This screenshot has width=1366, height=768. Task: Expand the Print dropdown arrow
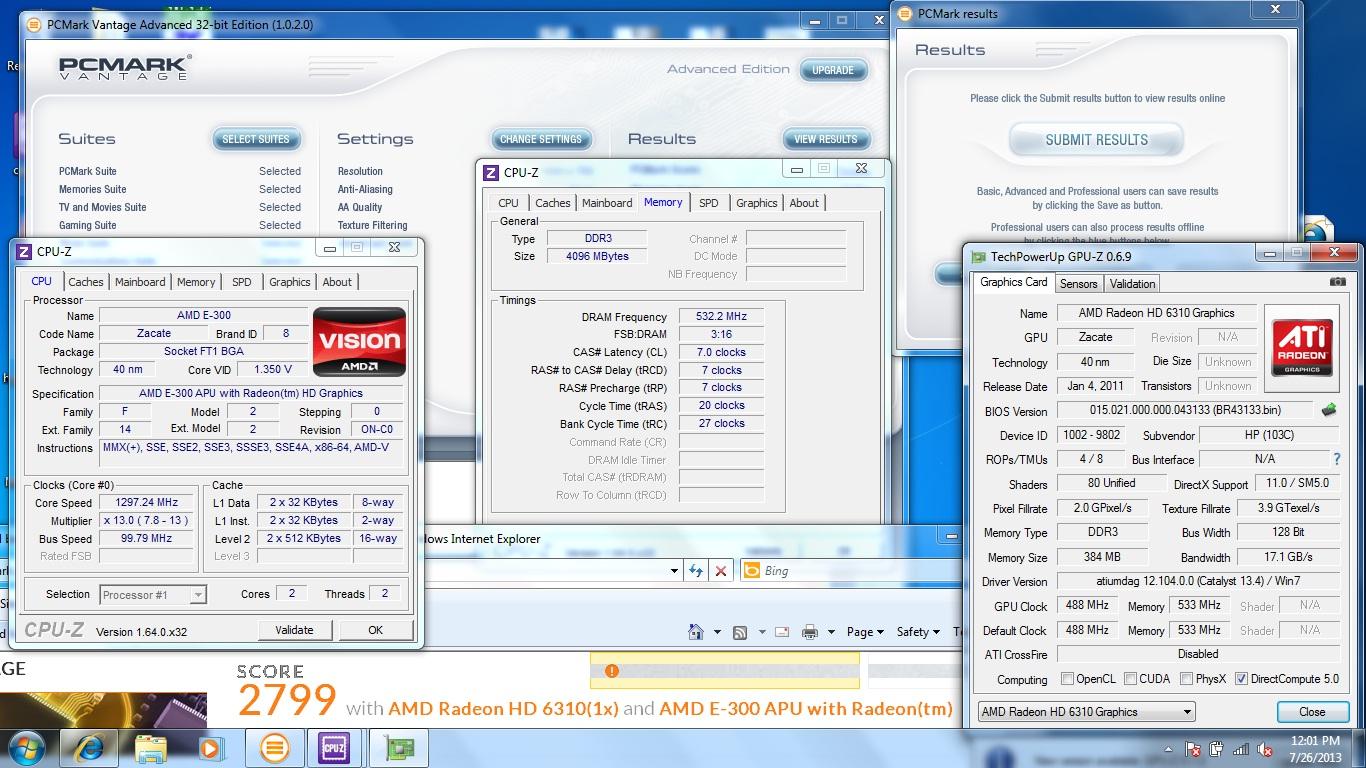coord(831,632)
